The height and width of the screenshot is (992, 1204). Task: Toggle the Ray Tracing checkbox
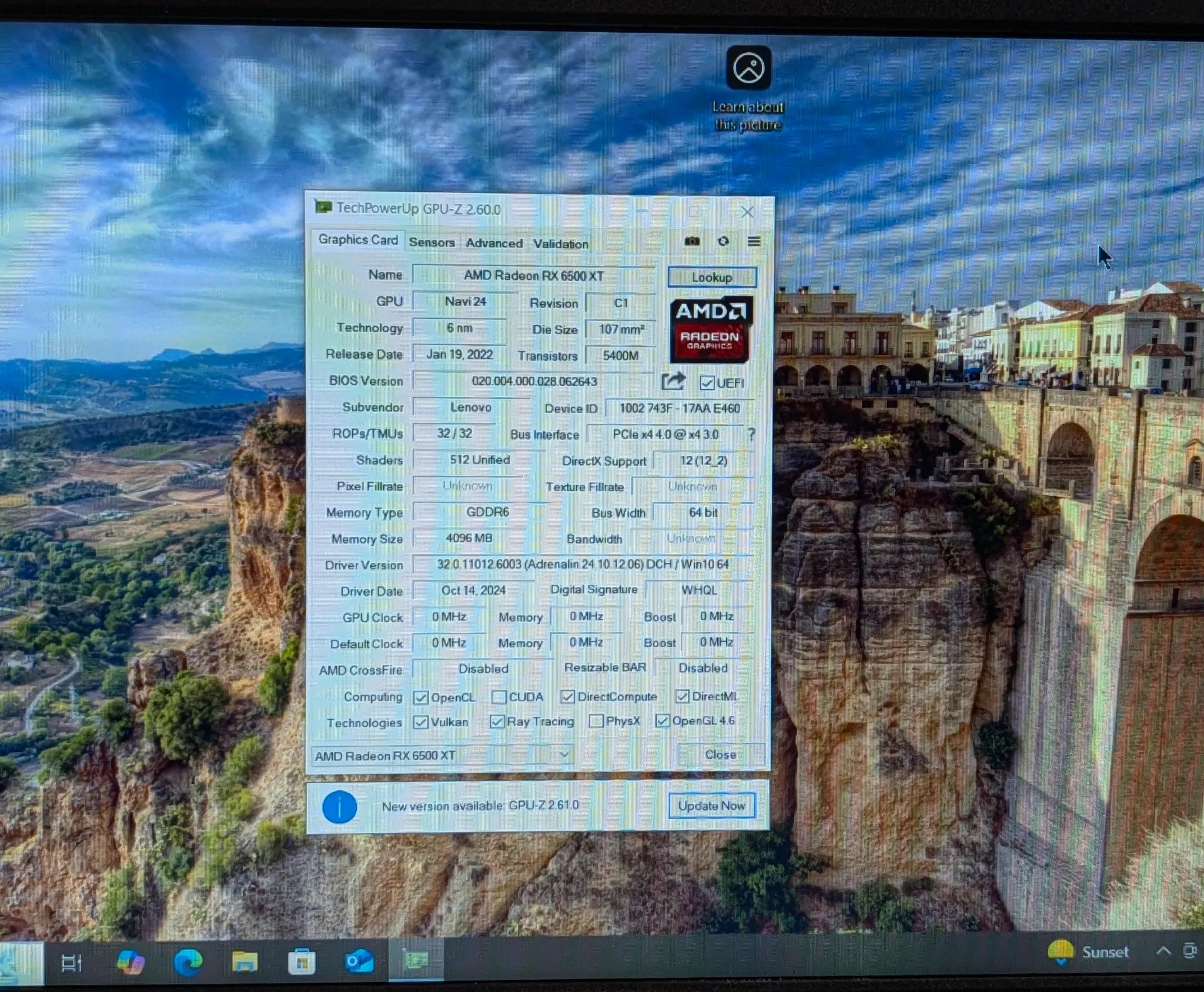(x=497, y=722)
